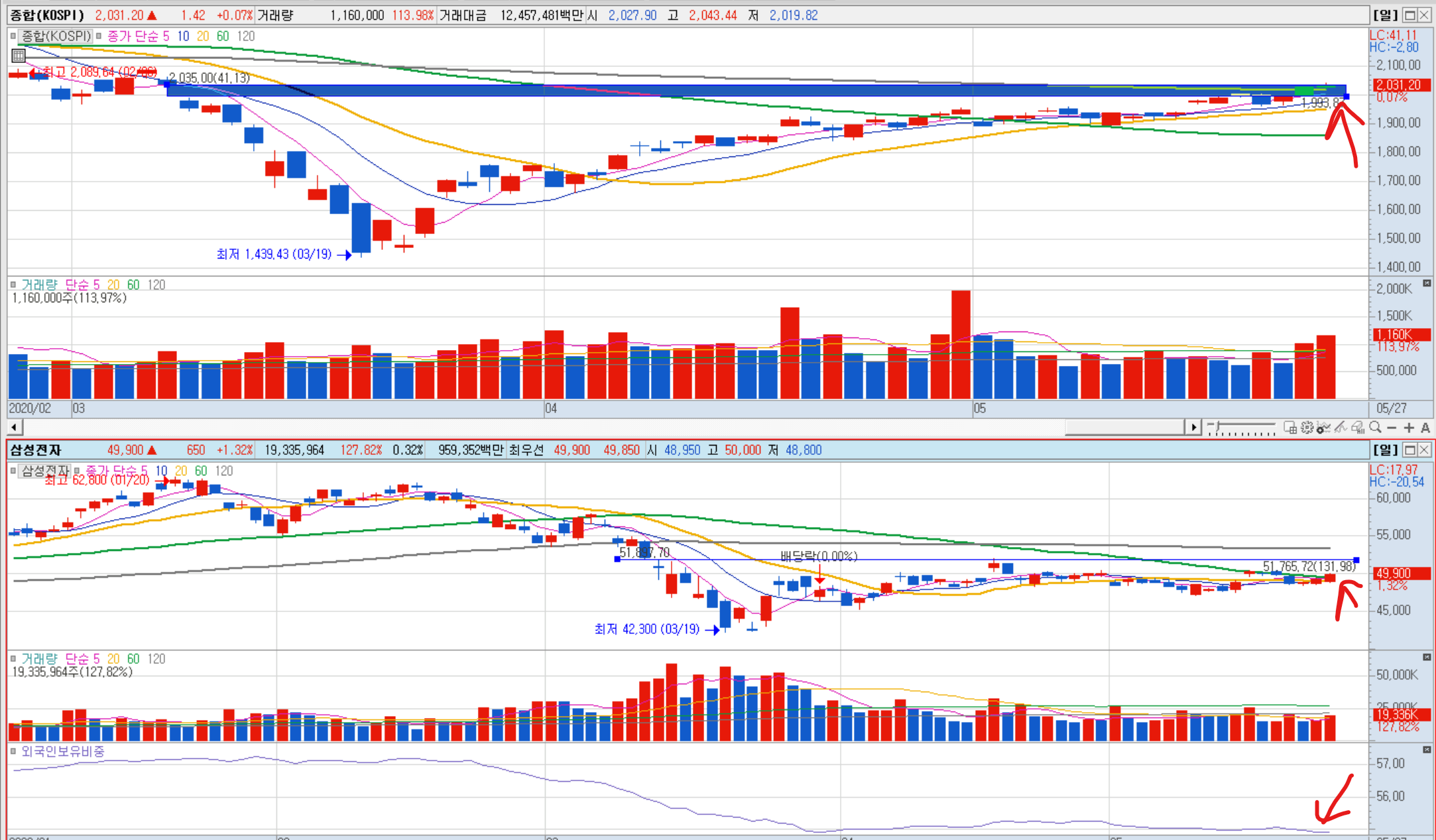Image resolution: width=1436 pixels, height=840 pixels.
Task: Click the 삼성전자 chart name button
Action: 44,471
